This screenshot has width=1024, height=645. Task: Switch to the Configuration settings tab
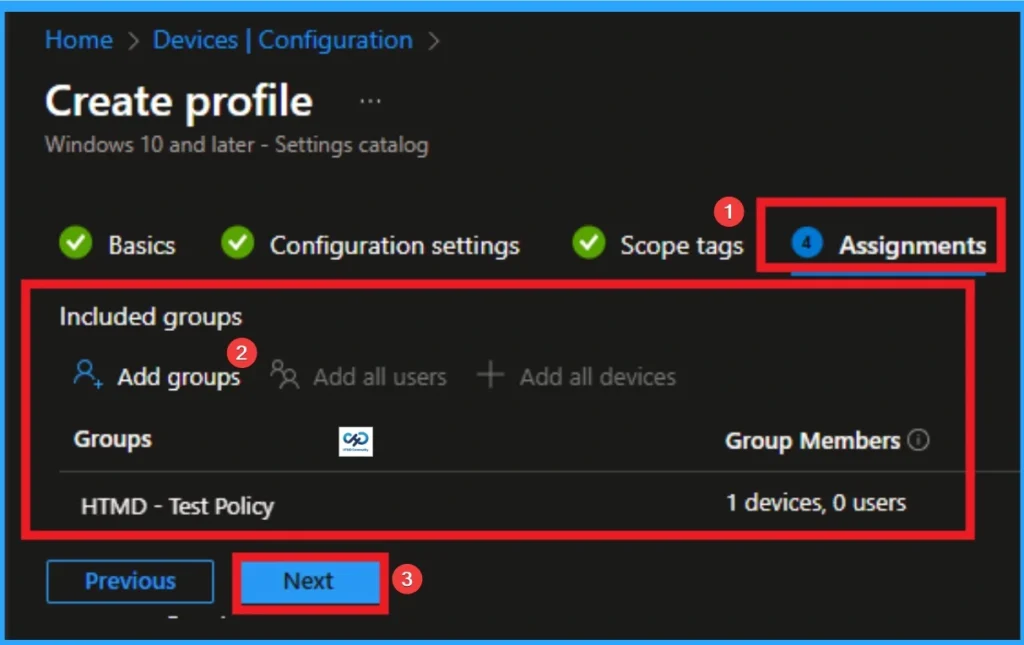(395, 244)
